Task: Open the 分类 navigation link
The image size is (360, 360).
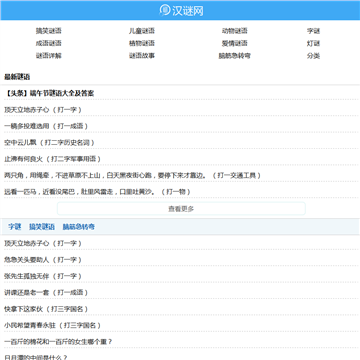Action: click(x=313, y=56)
